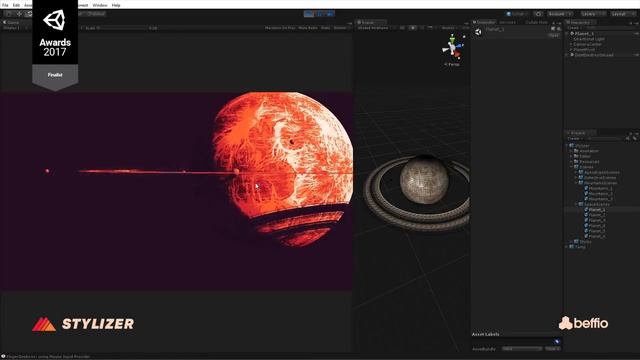The image size is (640, 360).
Task: Open the Account dropdown
Action: coord(559,14)
